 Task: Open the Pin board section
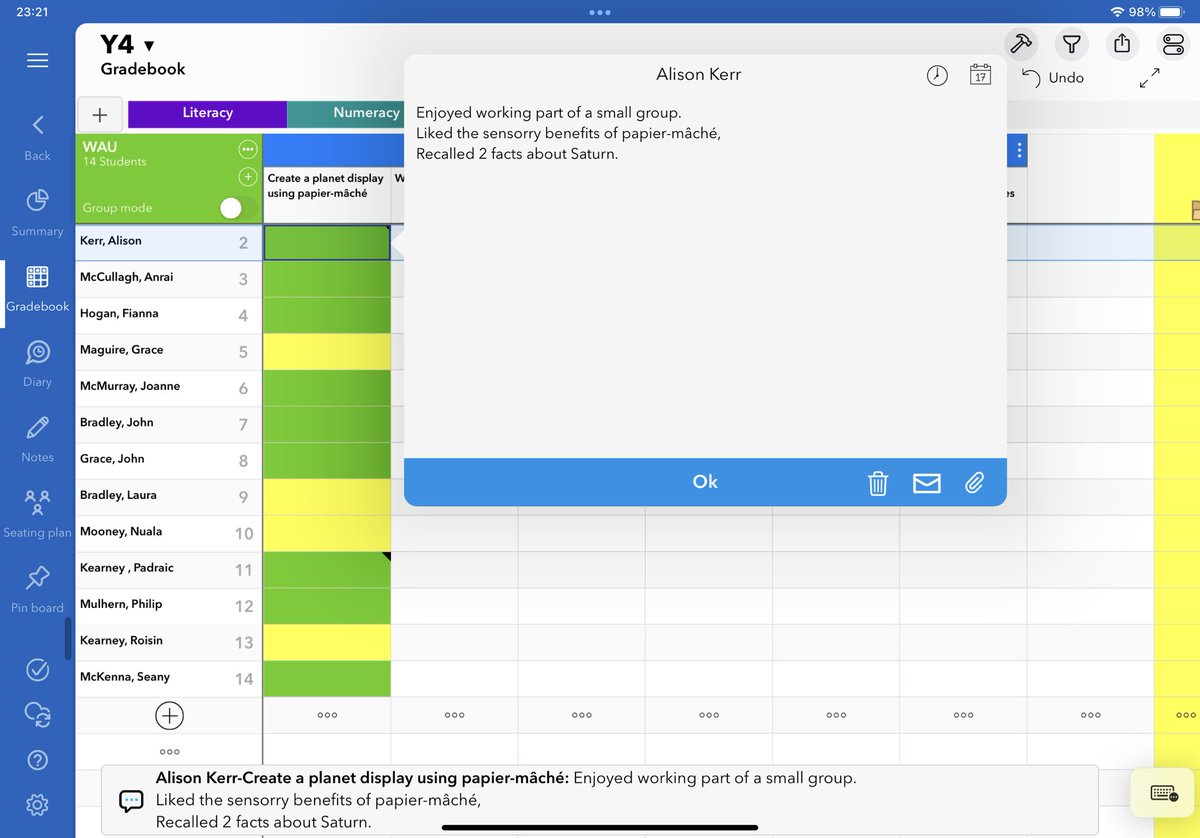pos(37,590)
